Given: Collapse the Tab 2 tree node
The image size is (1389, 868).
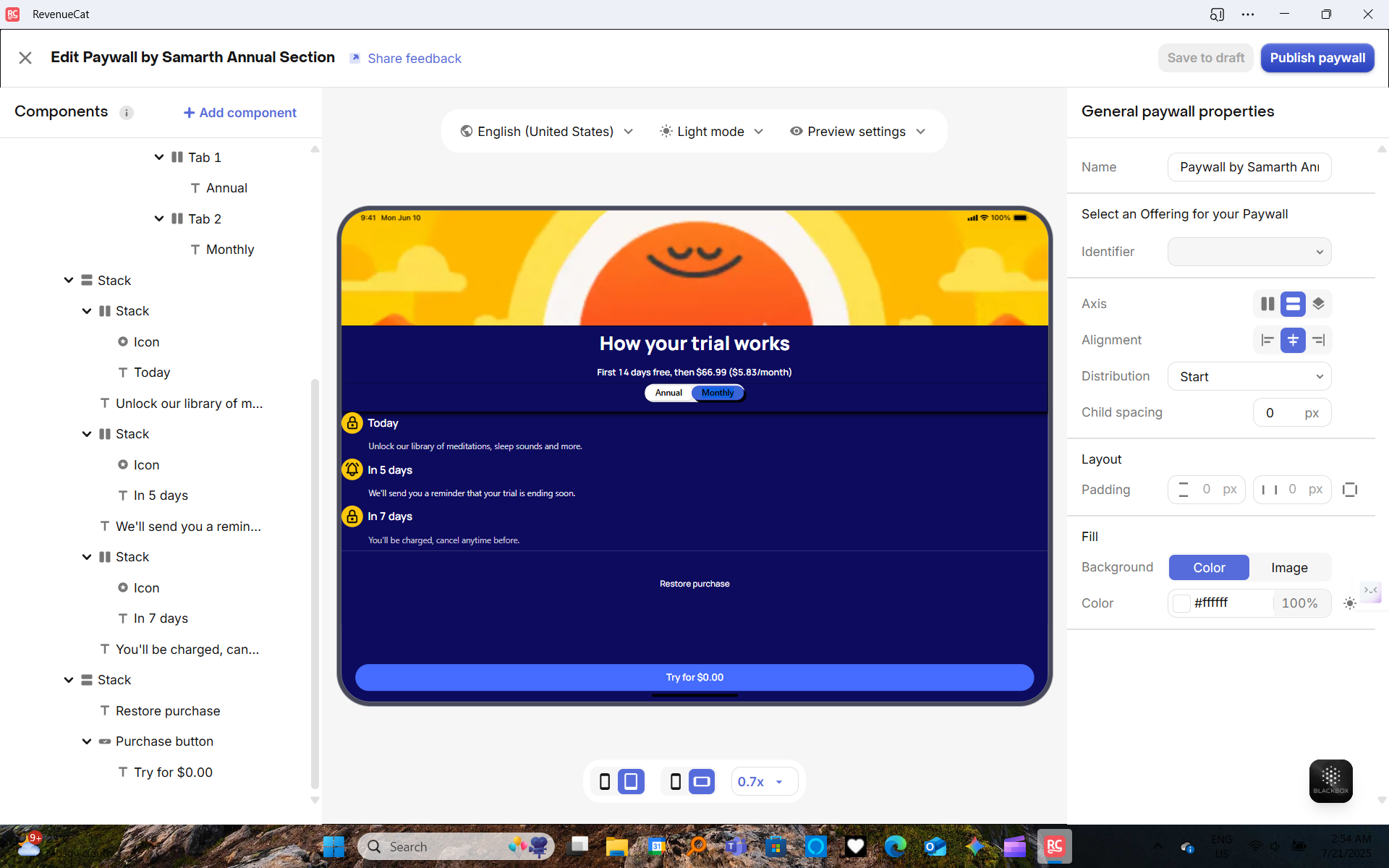Looking at the screenshot, I should tap(159, 218).
